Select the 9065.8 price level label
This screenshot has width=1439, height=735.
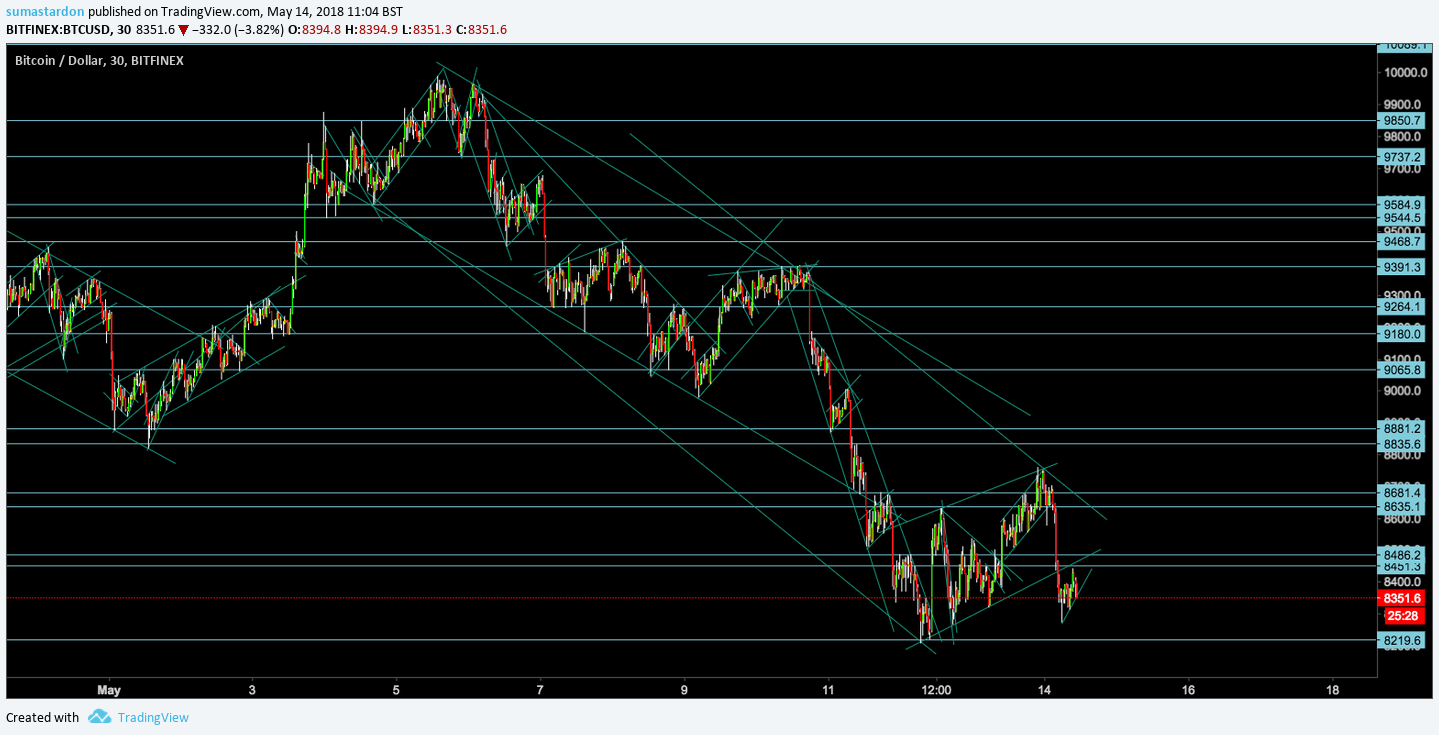tap(1402, 370)
